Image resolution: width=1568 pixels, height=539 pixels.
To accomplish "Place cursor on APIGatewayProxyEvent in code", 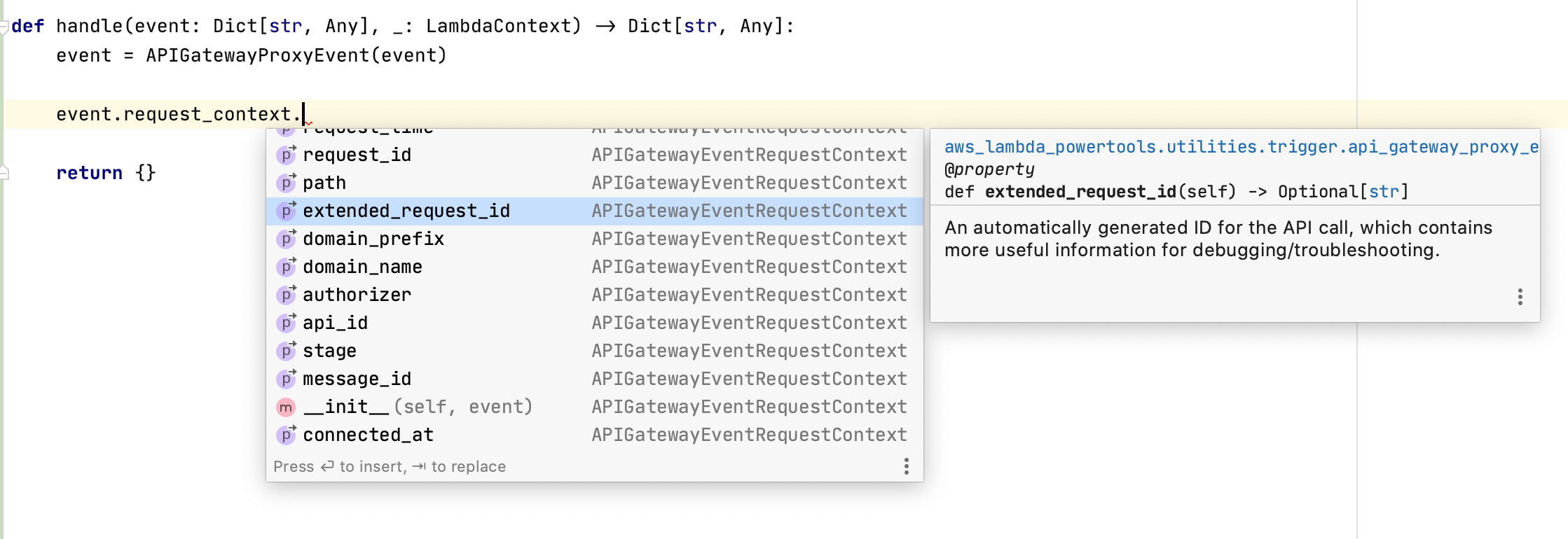I will click(257, 55).
